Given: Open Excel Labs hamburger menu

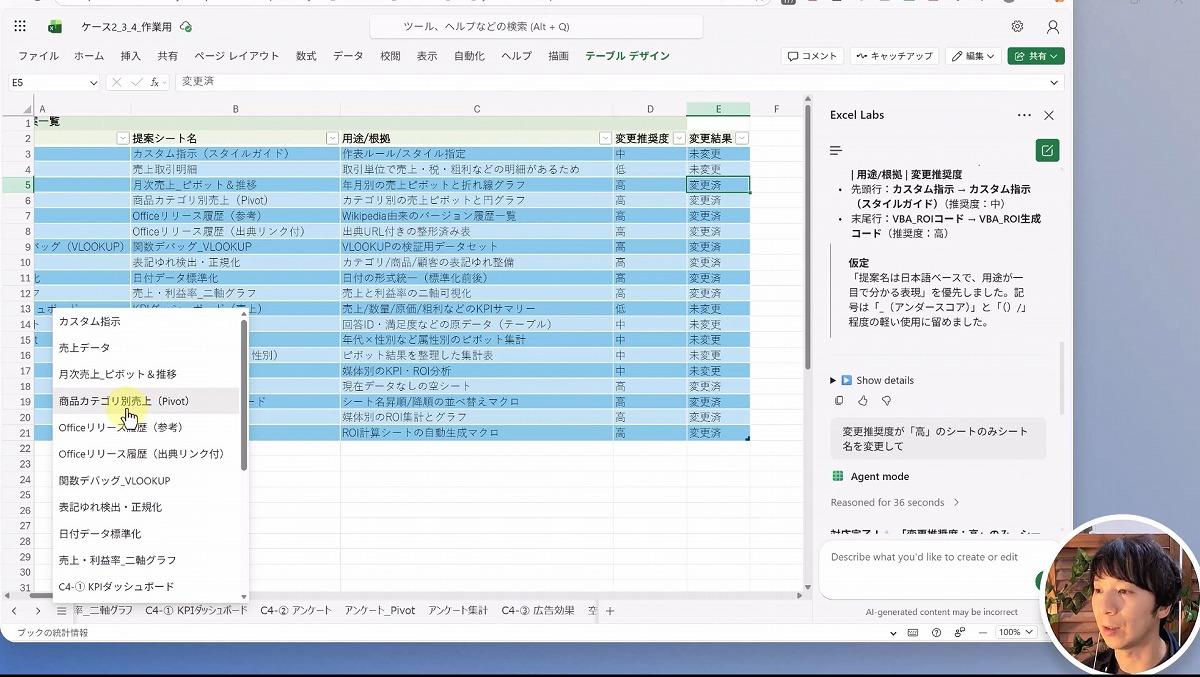Looking at the screenshot, I should pyautogui.click(x=836, y=151).
